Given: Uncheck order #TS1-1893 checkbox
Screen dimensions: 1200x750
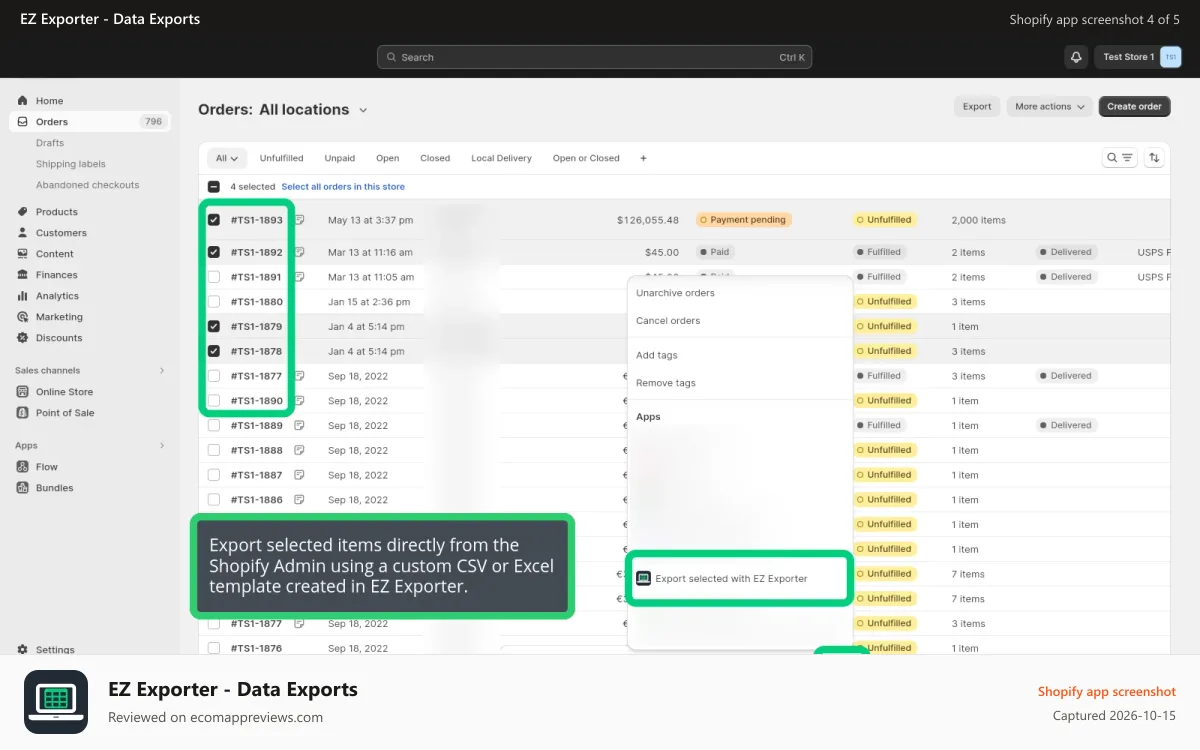Looking at the screenshot, I should tap(214, 220).
